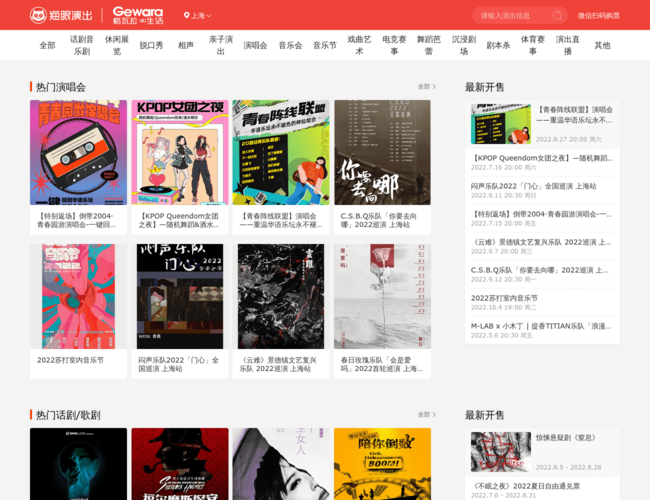The height and width of the screenshot is (500, 650).
Task: Open C.S.B.Q乐队 你要去向哪 poster
Action: click(x=382, y=152)
